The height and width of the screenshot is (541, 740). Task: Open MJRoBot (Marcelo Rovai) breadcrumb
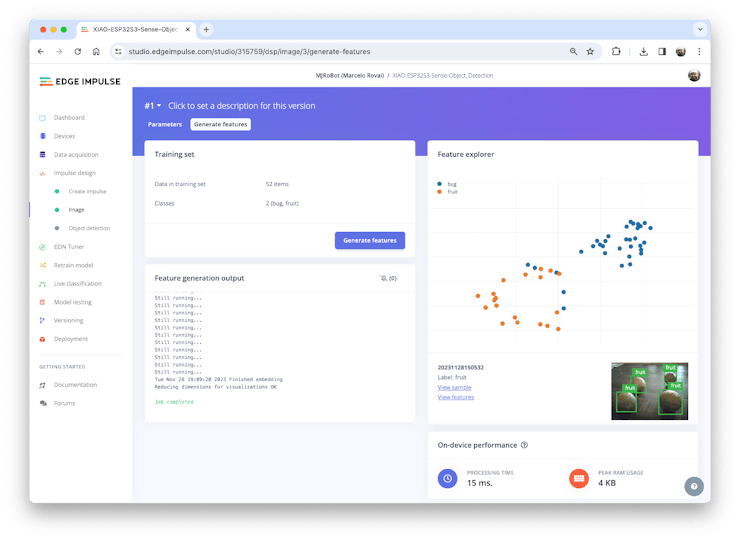[350, 76]
